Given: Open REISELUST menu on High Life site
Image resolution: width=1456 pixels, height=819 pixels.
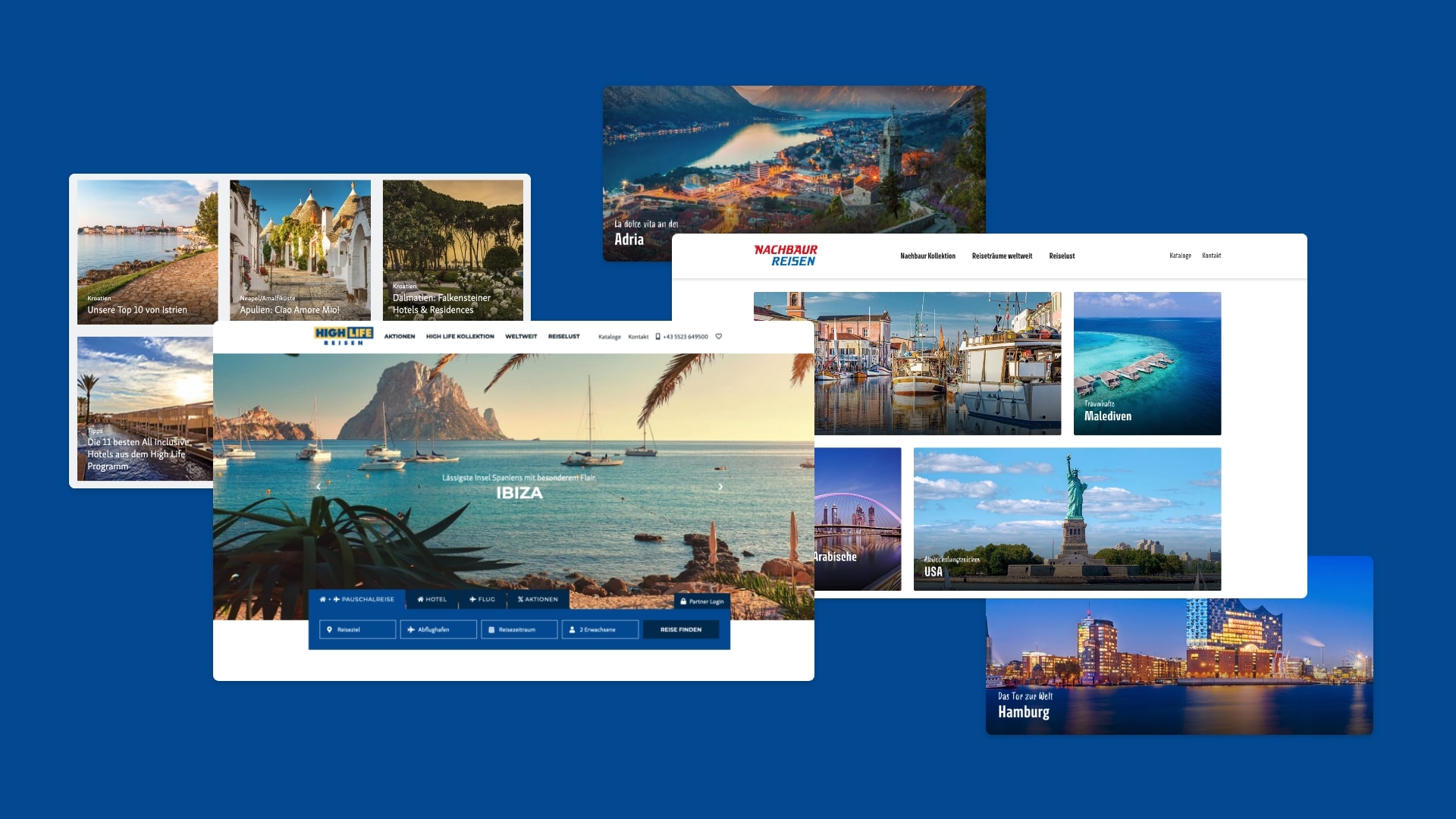Looking at the screenshot, I should click(x=563, y=336).
